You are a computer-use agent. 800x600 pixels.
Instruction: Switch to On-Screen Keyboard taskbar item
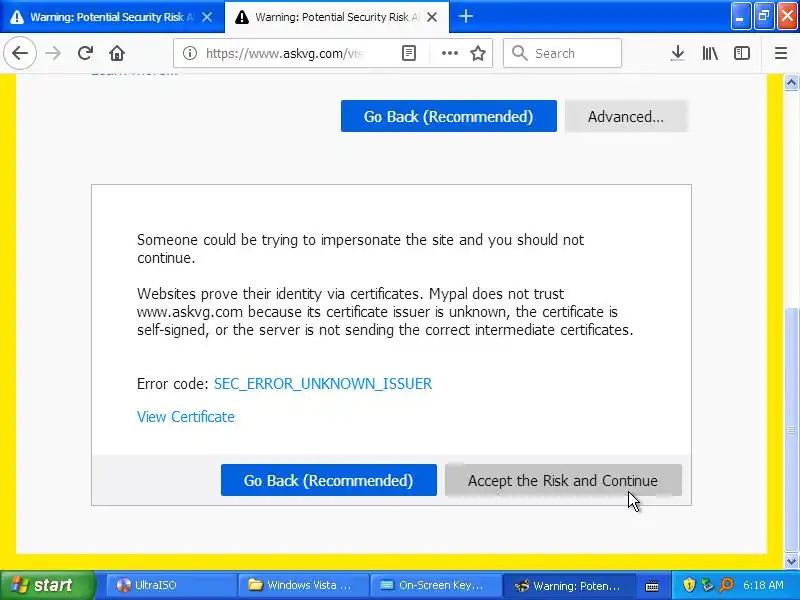(x=435, y=585)
